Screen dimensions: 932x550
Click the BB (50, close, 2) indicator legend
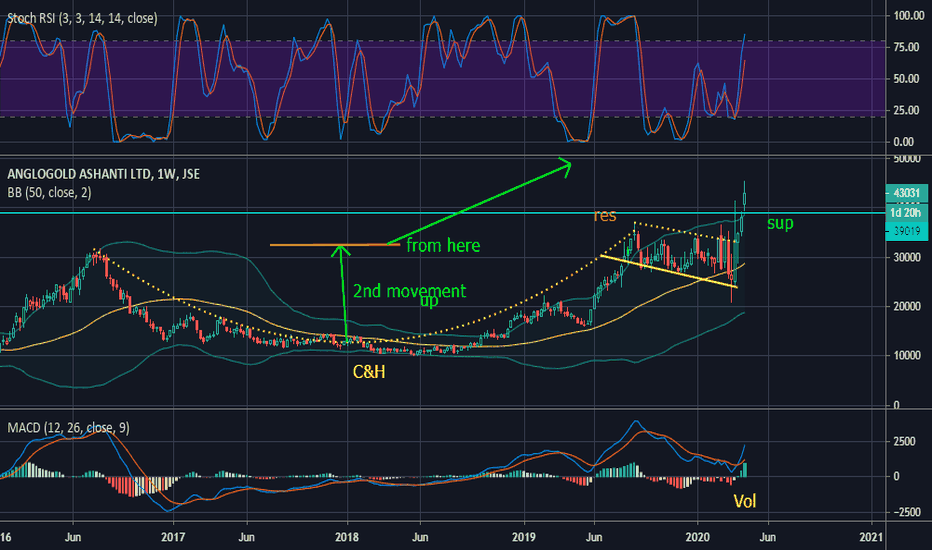click(49, 193)
